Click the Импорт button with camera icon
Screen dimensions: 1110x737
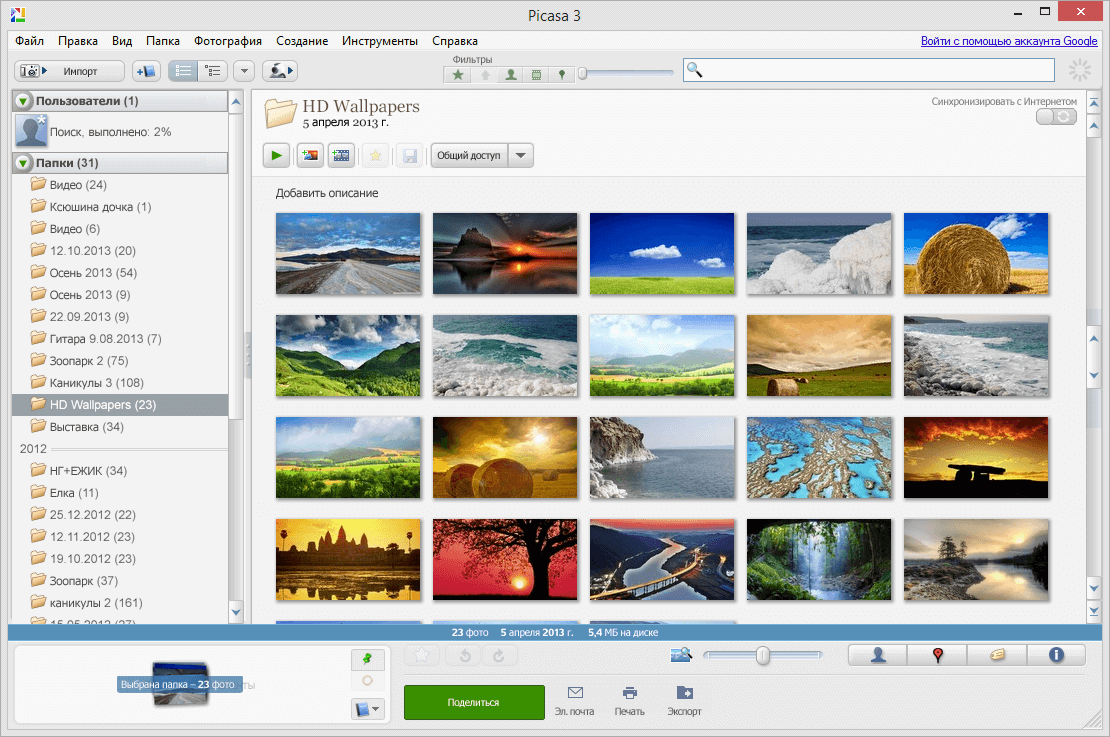point(69,71)
